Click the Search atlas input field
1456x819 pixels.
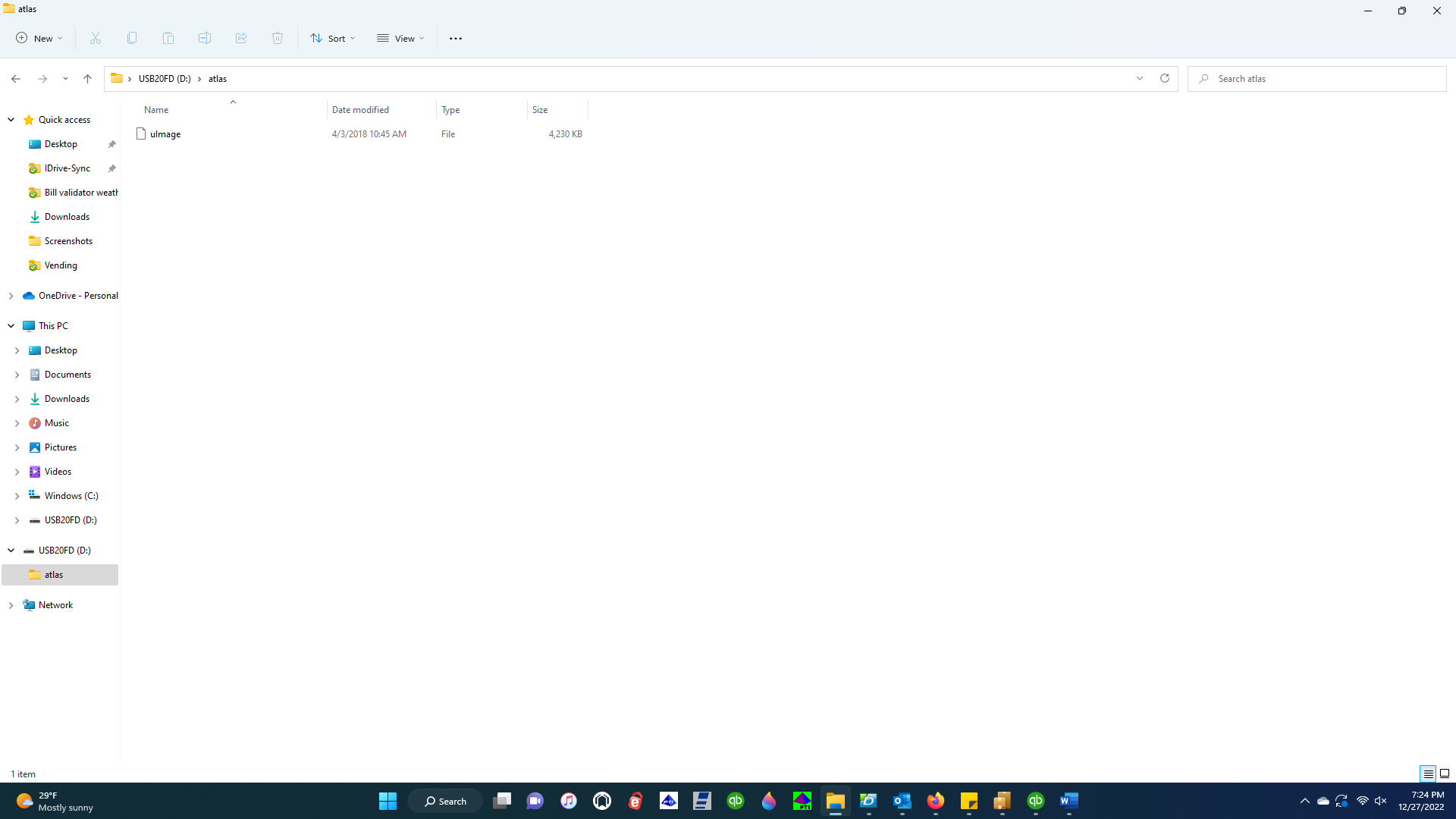pyautogui.click(x=1319, y=79)
